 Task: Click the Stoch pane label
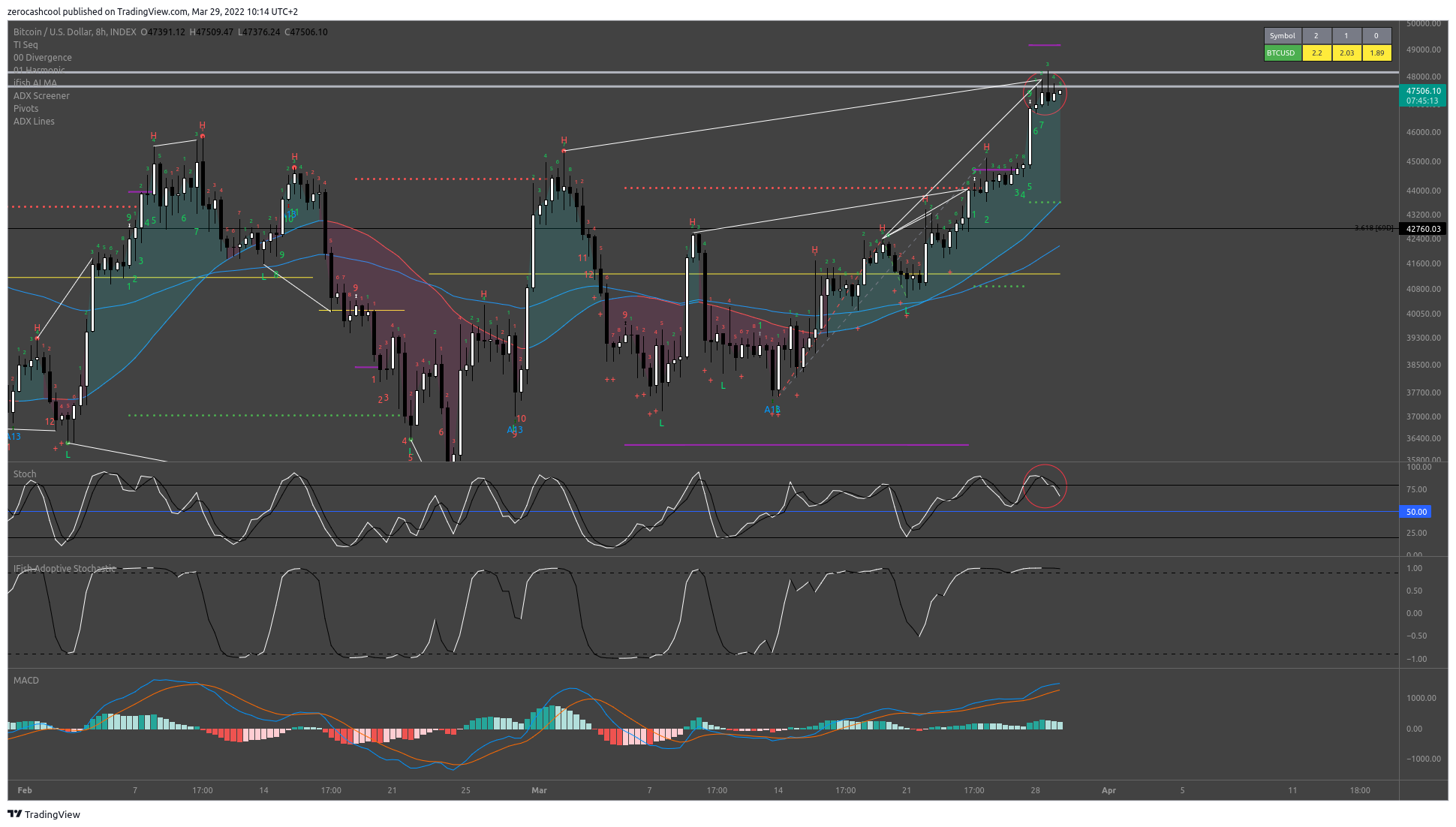pos(25,474)
